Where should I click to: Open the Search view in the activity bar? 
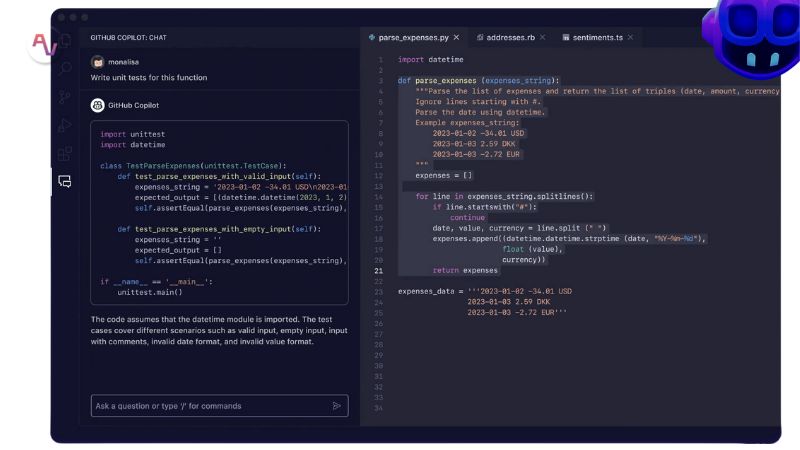coord(65,68)
